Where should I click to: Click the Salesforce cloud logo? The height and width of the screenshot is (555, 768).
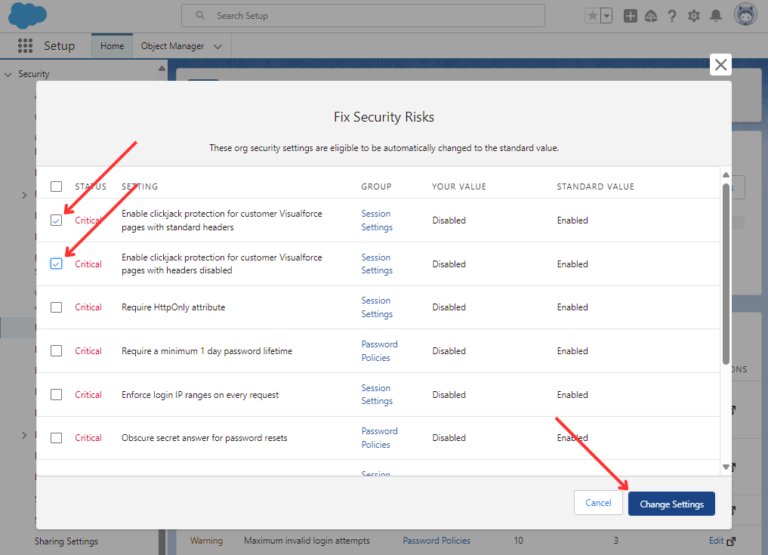pyautogui.click(x=27, y=15)
